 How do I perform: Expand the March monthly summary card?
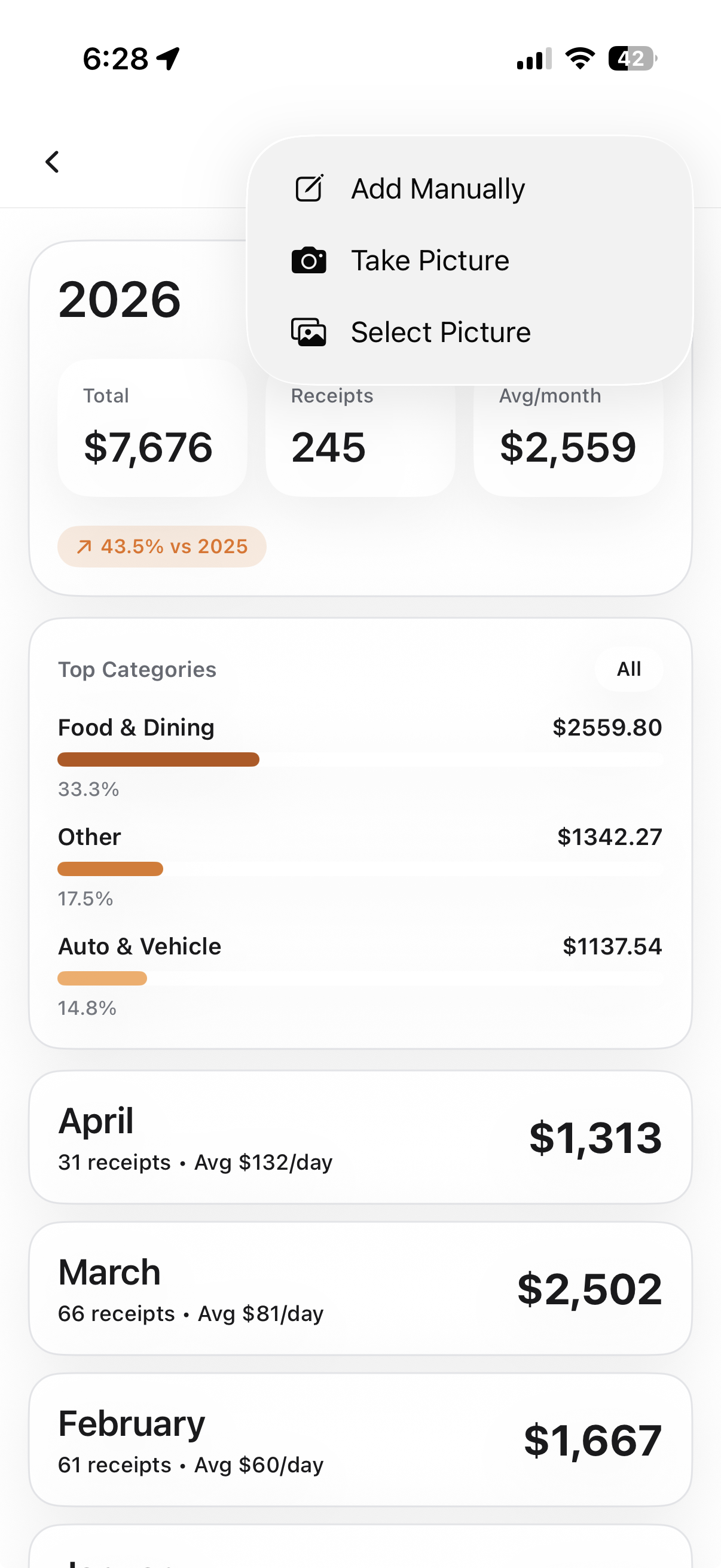(x=360, y=1288)
